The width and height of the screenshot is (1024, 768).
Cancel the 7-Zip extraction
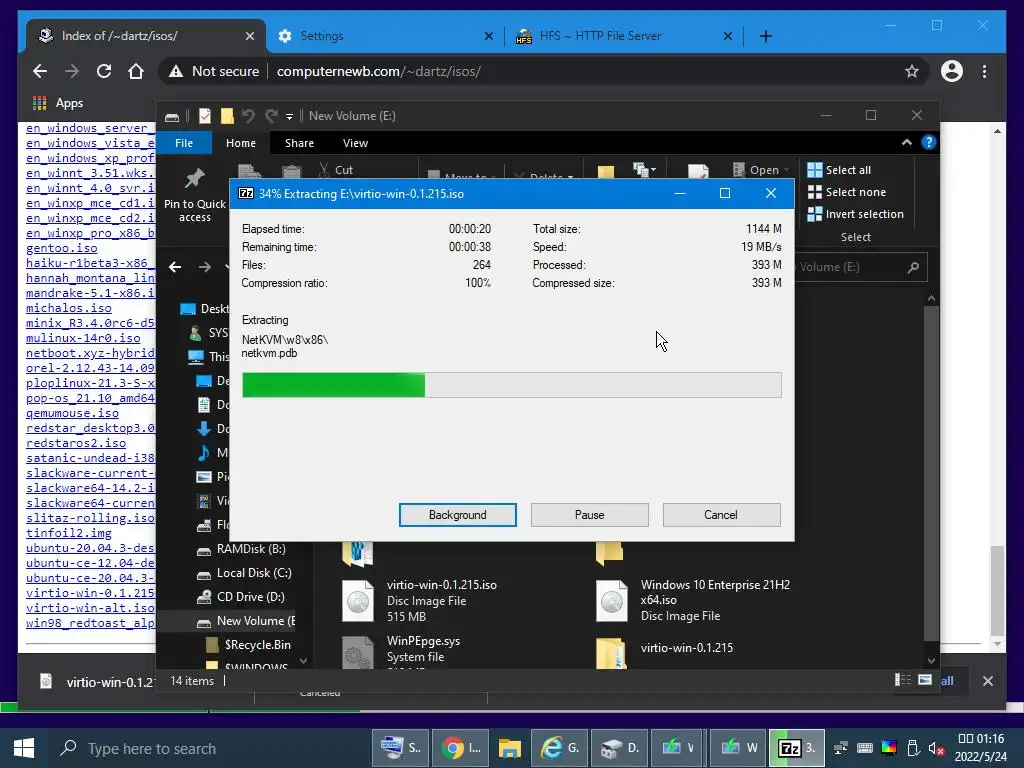coord(721,515)
